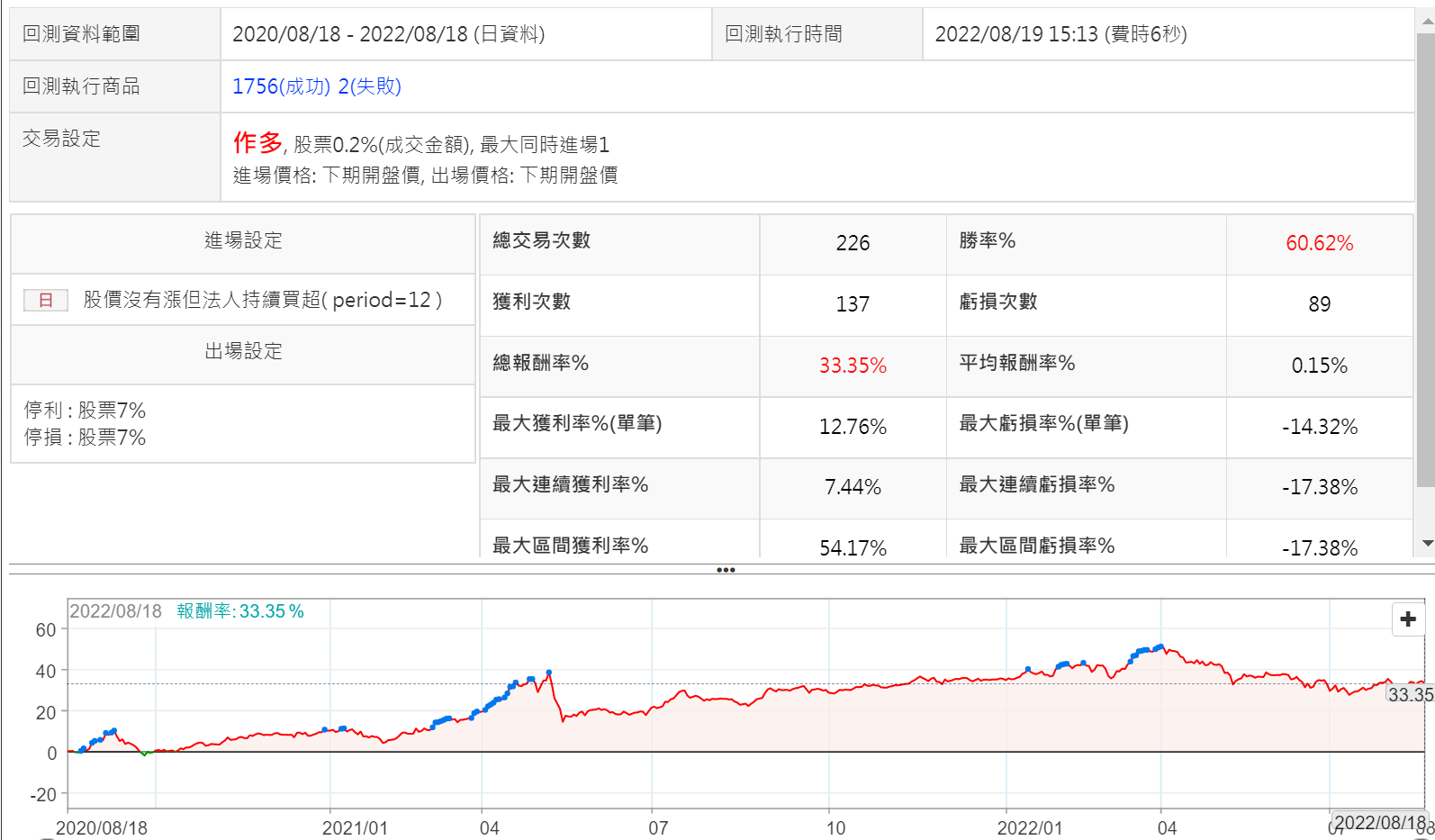Click the 總交易次數 value 226

[853, 243]
